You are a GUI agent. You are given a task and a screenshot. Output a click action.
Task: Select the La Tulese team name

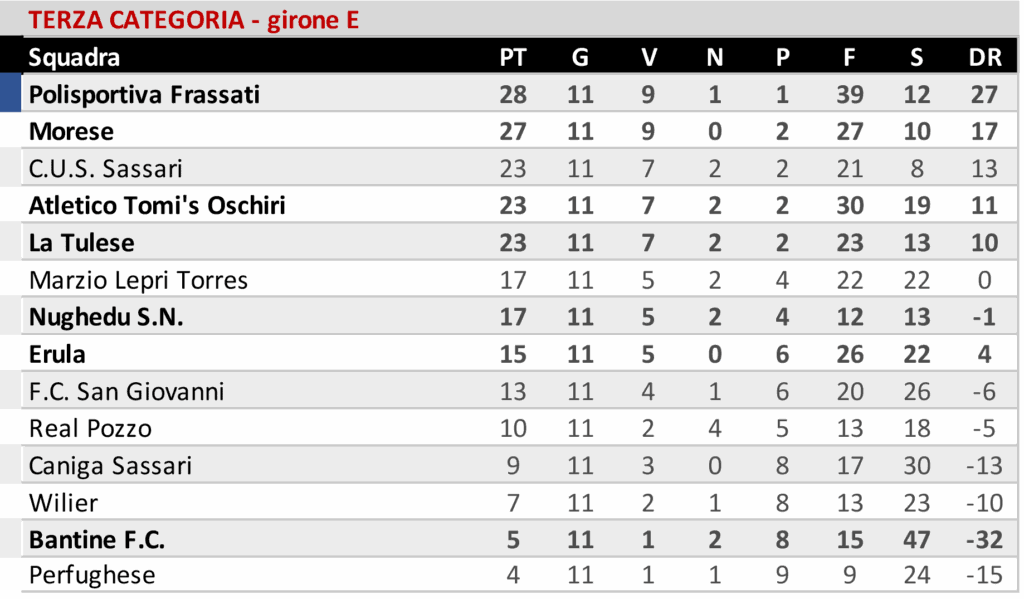(x=81, y=242)
